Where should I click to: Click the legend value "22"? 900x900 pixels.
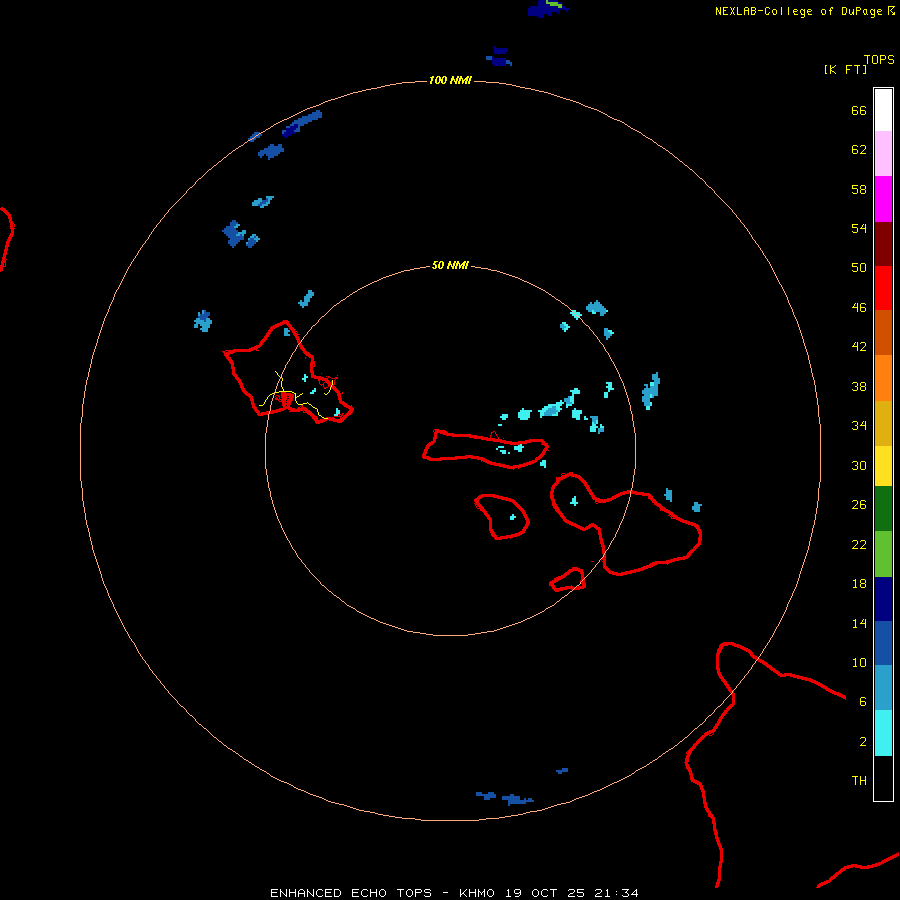click(859, 544)
